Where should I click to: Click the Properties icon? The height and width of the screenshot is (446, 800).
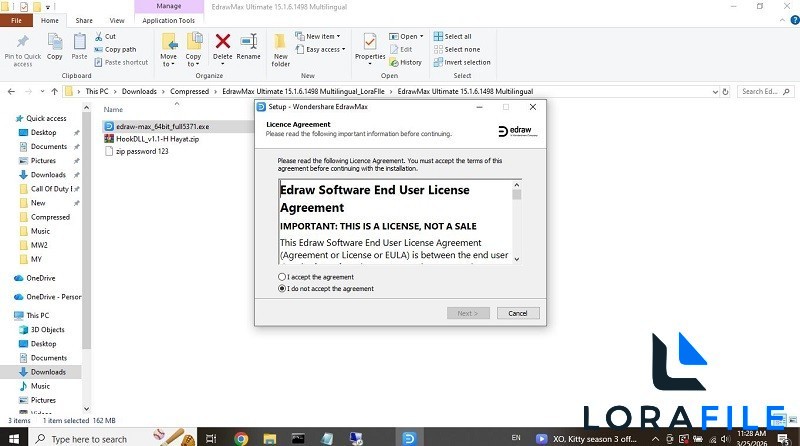[x=370, y=42]
